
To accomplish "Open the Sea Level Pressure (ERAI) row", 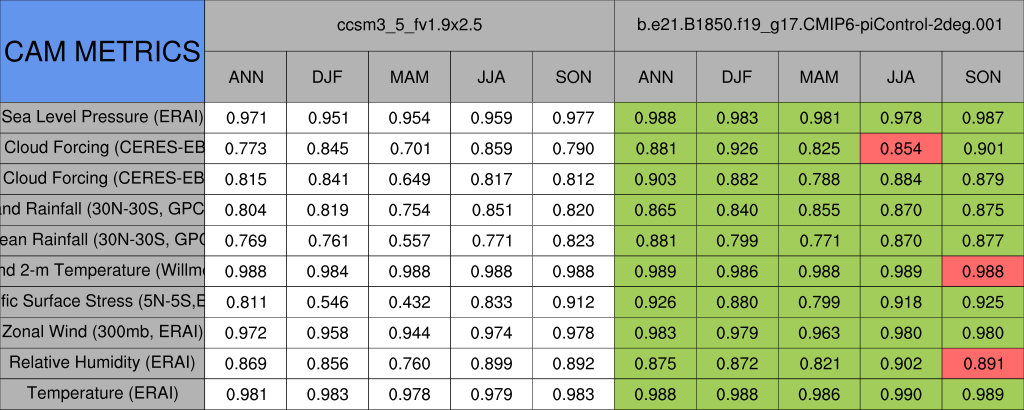I will point(102,117).
